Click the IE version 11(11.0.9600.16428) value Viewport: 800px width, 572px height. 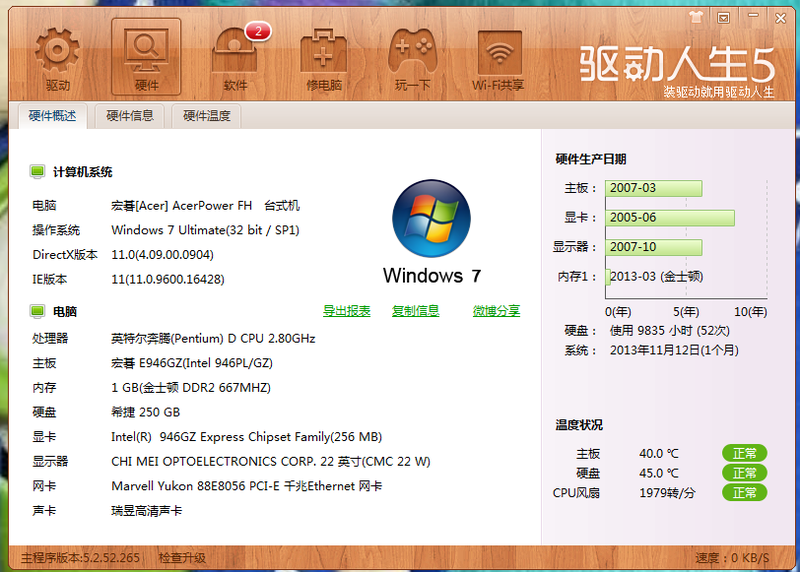pos(168,279)
